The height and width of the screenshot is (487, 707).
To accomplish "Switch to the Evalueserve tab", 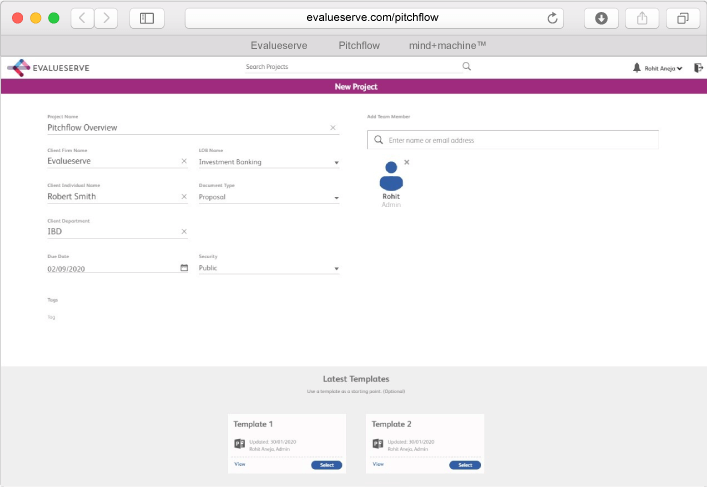I will [279, 46].
